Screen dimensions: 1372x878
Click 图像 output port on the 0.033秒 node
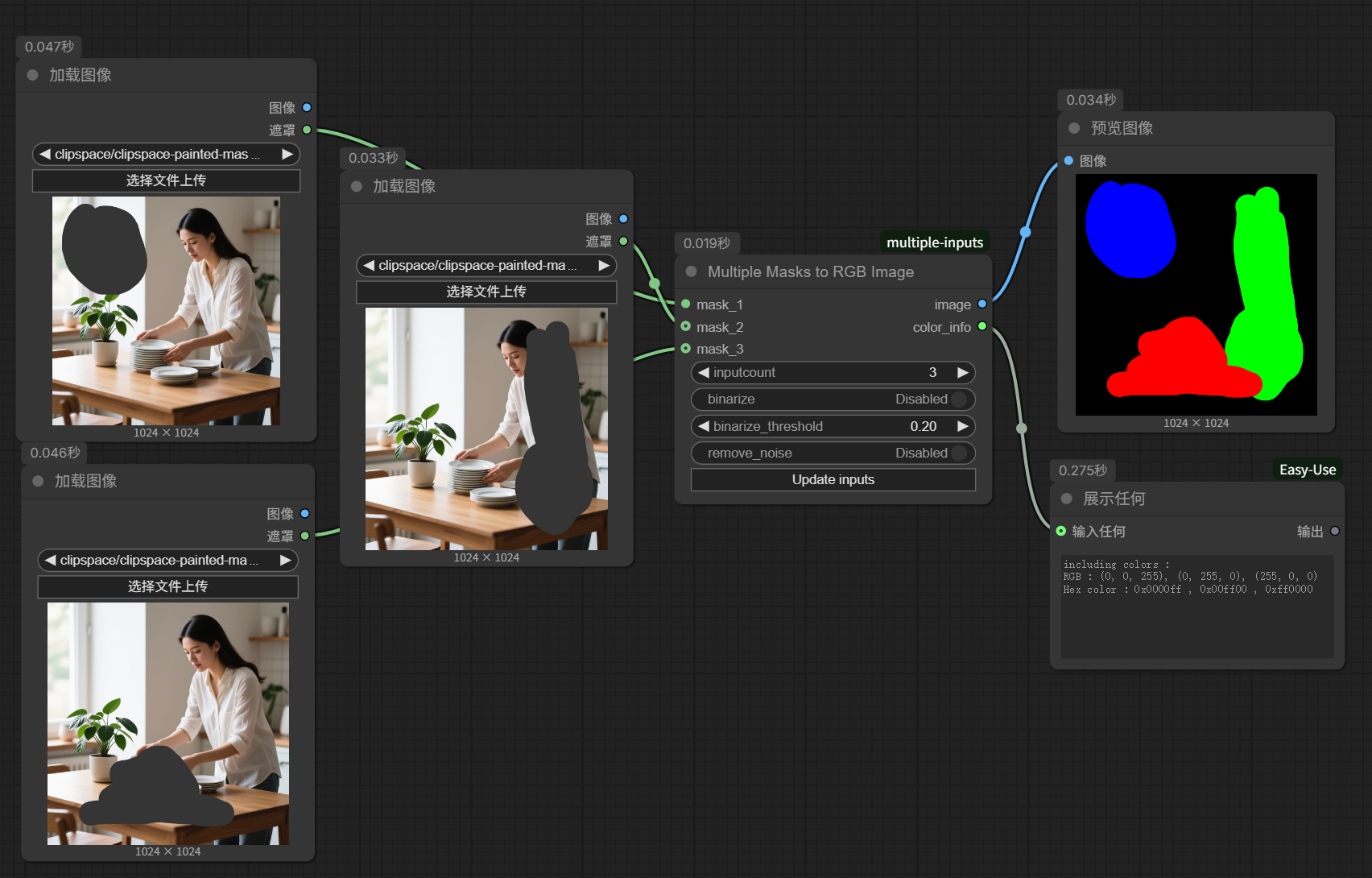click(623, 218)
